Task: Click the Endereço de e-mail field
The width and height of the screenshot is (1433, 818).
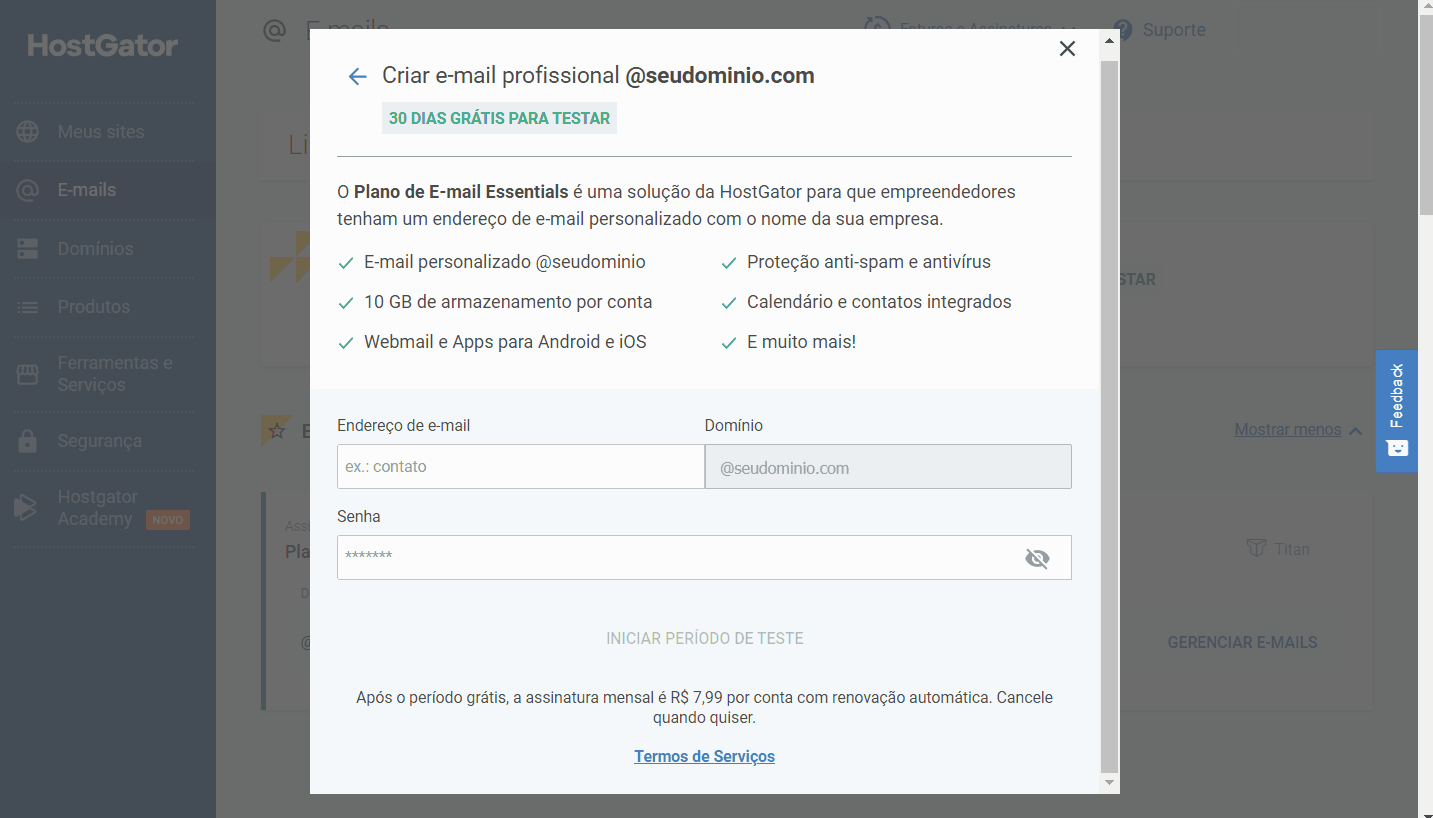Action: coord(520,466)
